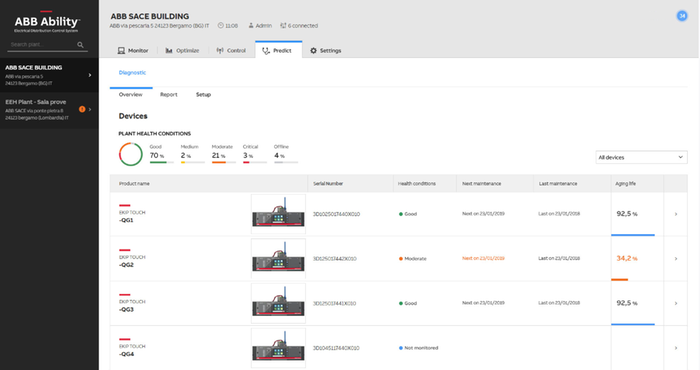This screenshot has height=370, width=700.
Task: Open the Report section
Action: tap(169, 95)
